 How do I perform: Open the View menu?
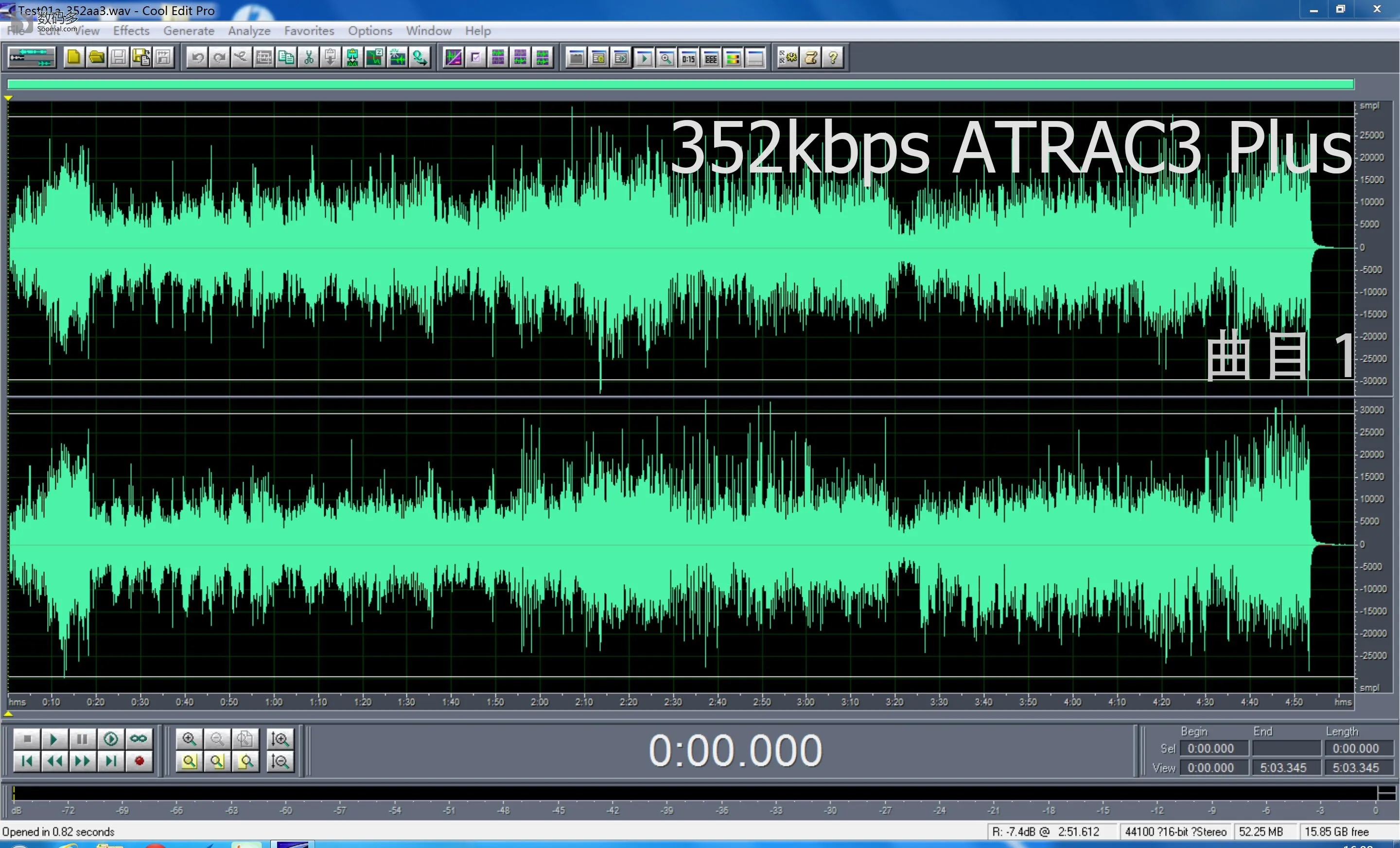[87, 31]
